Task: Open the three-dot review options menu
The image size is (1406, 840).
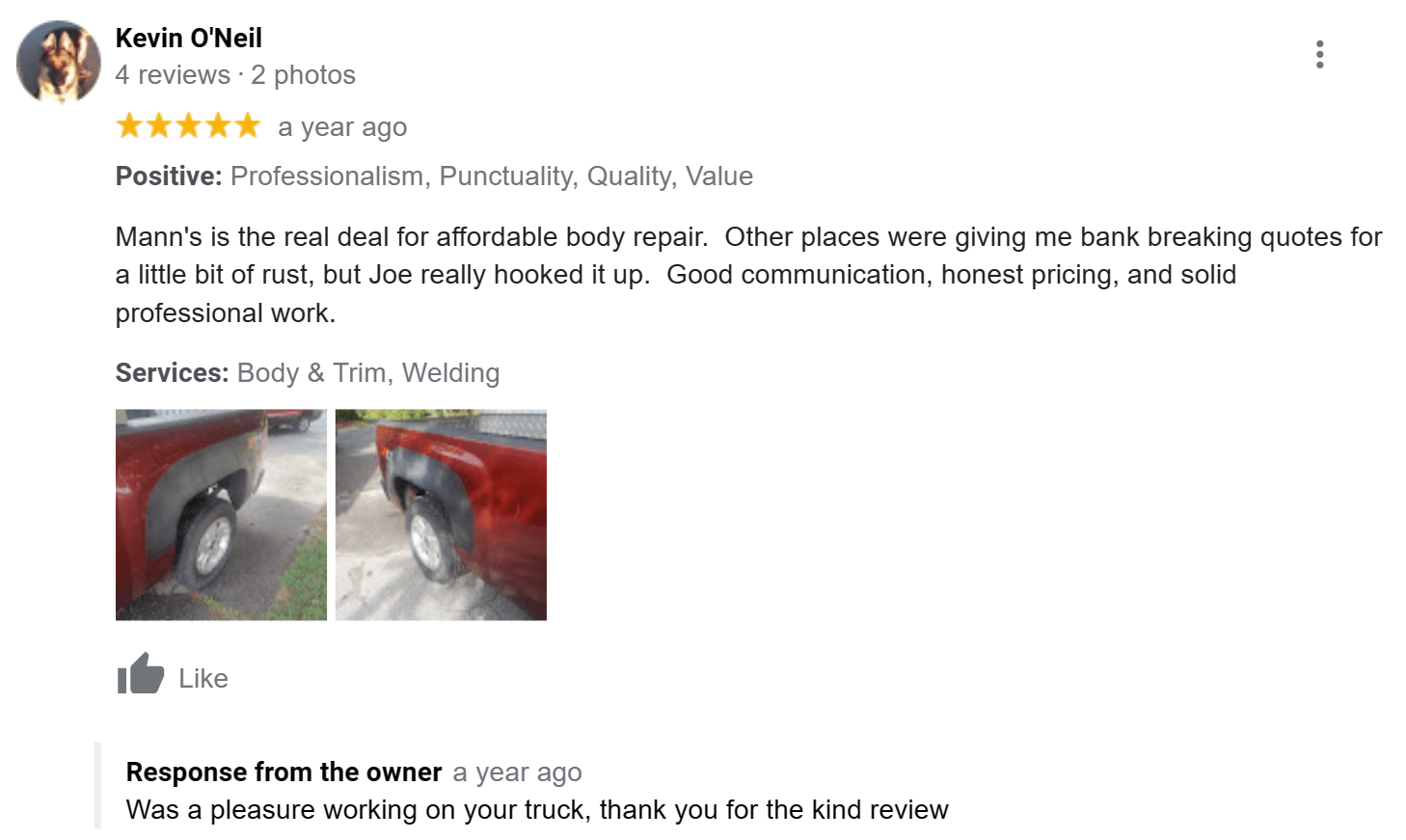Action: point(1319,55)
